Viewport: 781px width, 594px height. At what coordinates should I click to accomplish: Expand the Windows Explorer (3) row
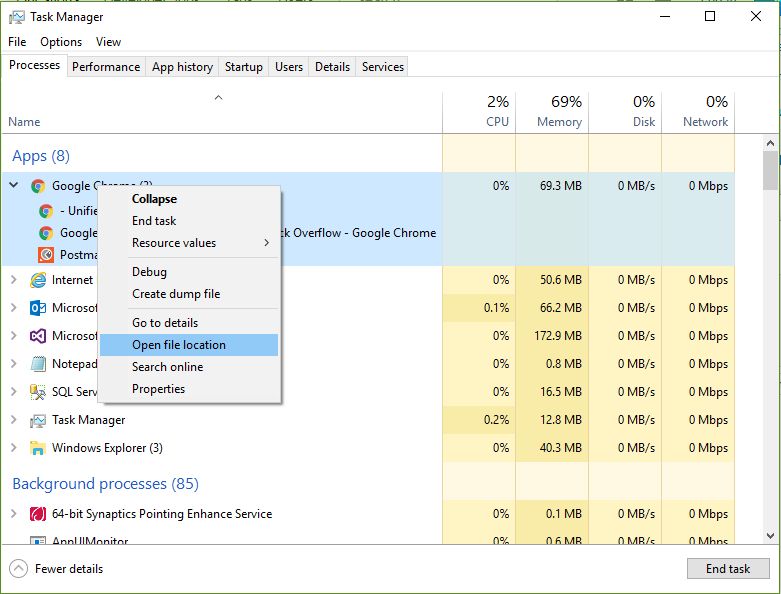pyautogui.click(x=14, y=448)
